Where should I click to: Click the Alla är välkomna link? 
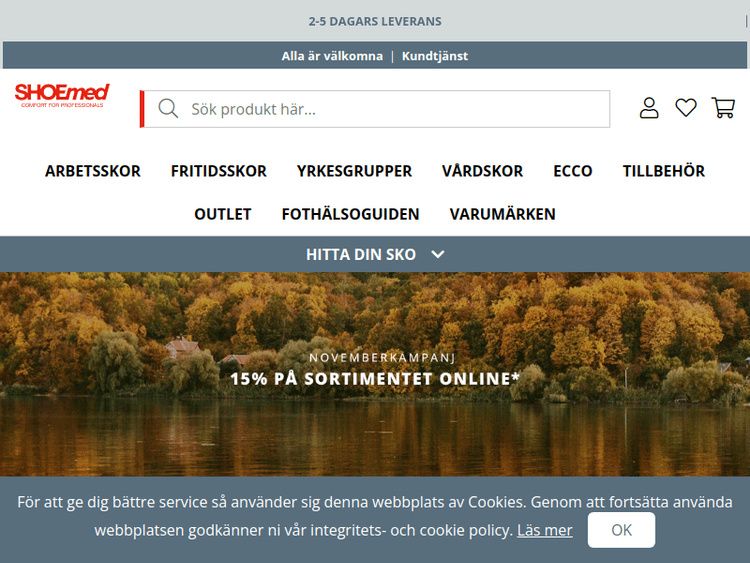(332, 56)
